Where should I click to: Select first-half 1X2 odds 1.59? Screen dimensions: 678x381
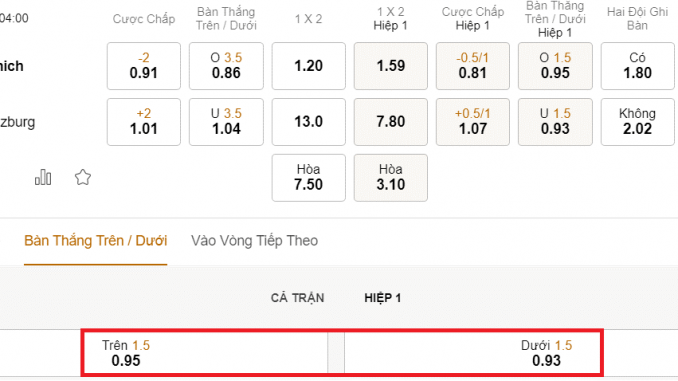(x=391, y=66)
